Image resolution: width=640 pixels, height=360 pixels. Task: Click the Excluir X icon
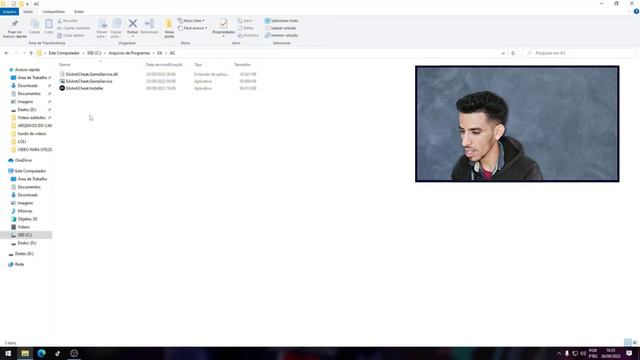pyautogui.click(x=133, y=24)
